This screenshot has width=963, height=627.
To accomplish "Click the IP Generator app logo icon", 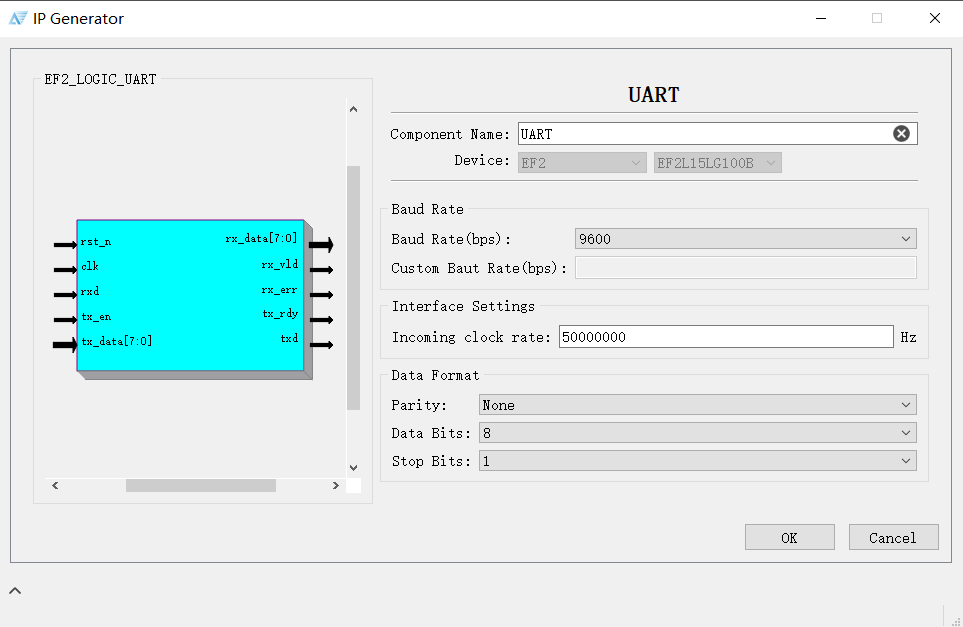I will 18,18.
